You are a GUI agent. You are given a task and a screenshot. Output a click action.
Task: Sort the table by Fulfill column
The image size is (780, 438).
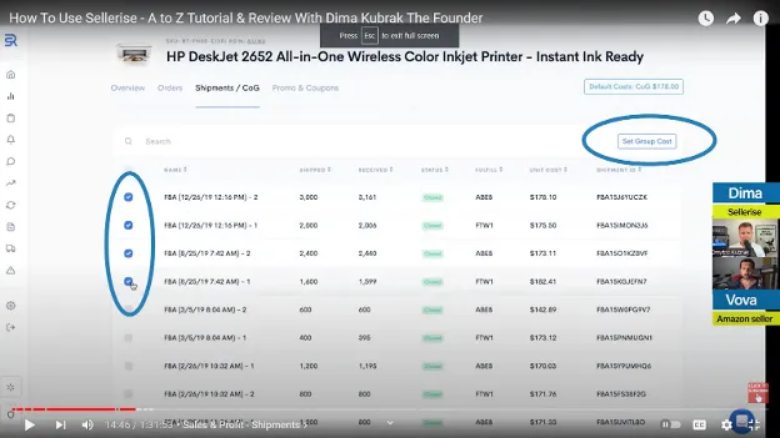click(489, 170)
